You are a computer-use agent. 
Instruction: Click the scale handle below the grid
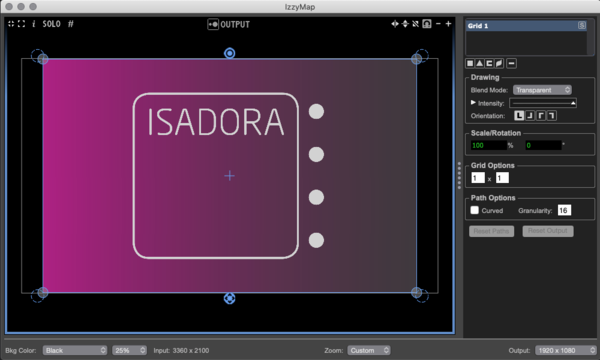[230, 298]
